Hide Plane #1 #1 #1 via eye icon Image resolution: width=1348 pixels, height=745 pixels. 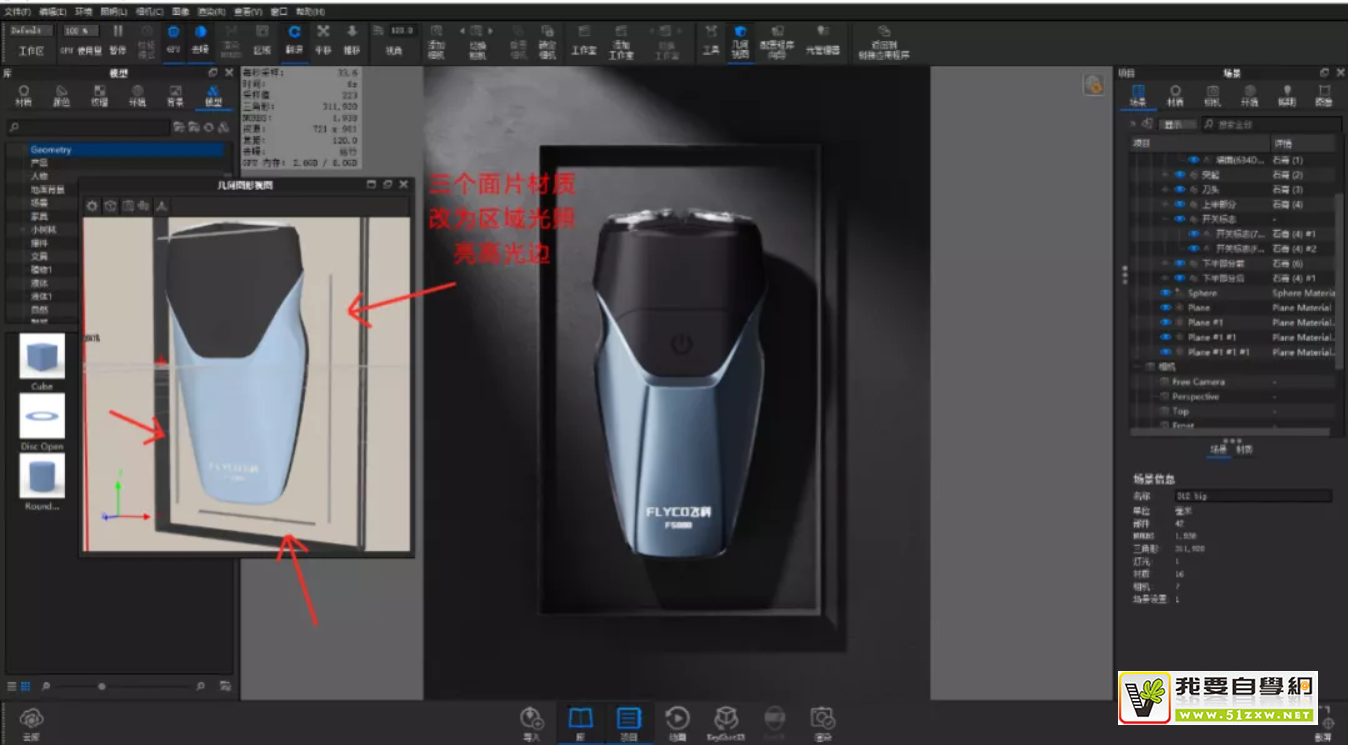point(1165,352)
